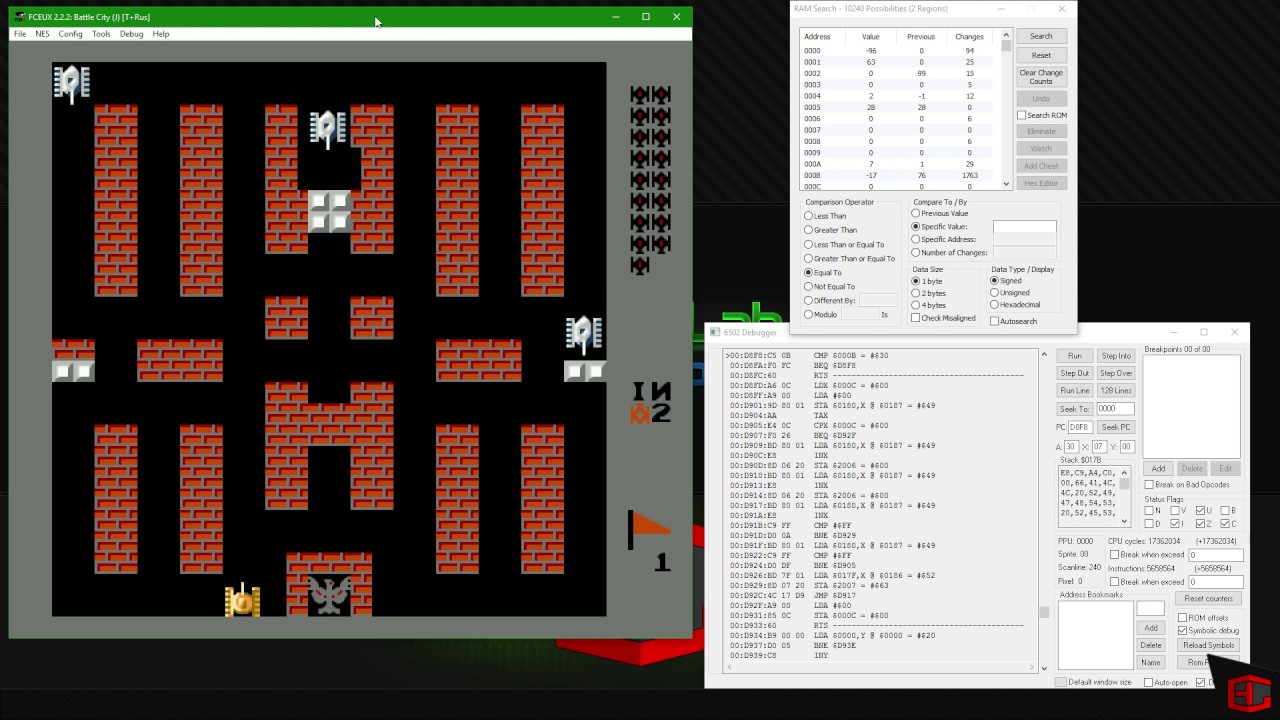The image size is (1280, 720).
Task: Open the Help menu
Action: click(x=161, y=34)
